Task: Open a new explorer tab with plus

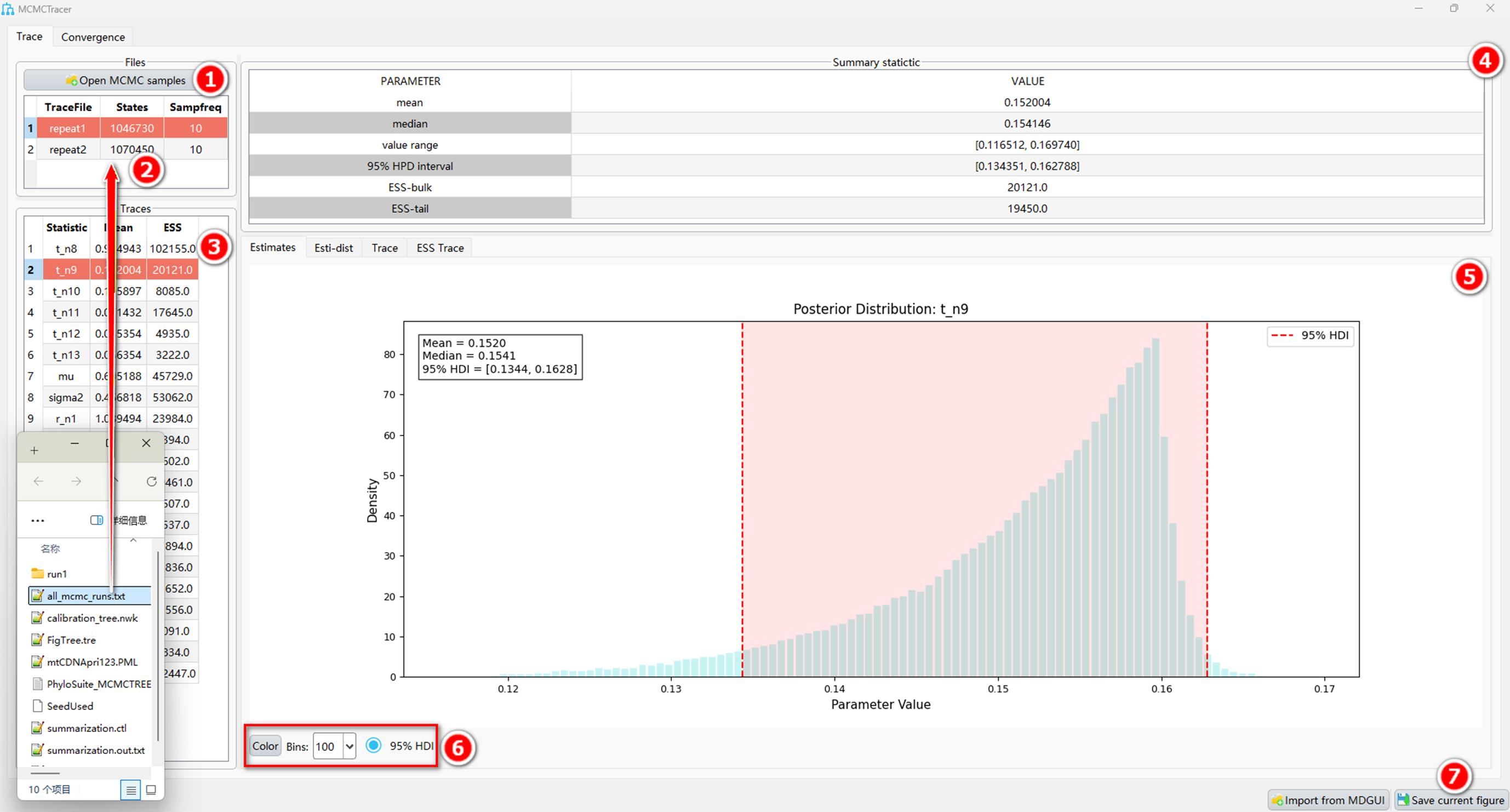Action: point(34,450)
